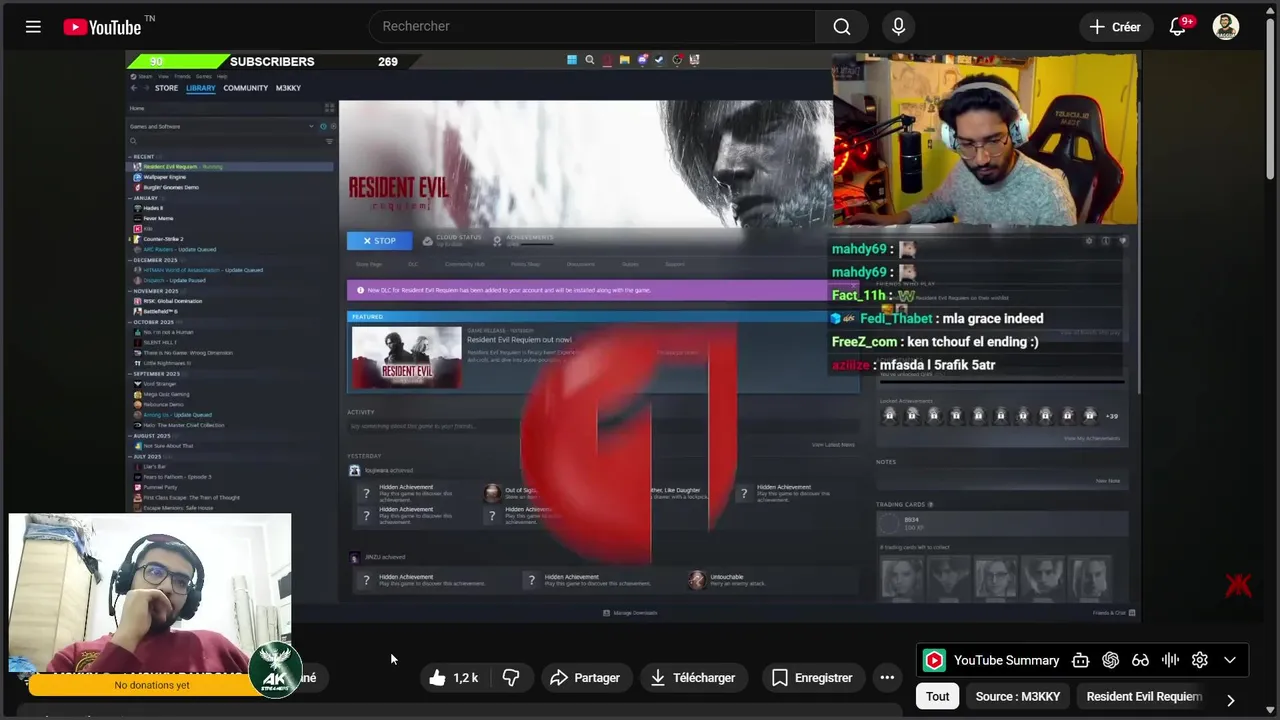The image size is (1280, 720).
Task: Open the featured Resident Evil news thumbnail
Action: coord(407,357)
